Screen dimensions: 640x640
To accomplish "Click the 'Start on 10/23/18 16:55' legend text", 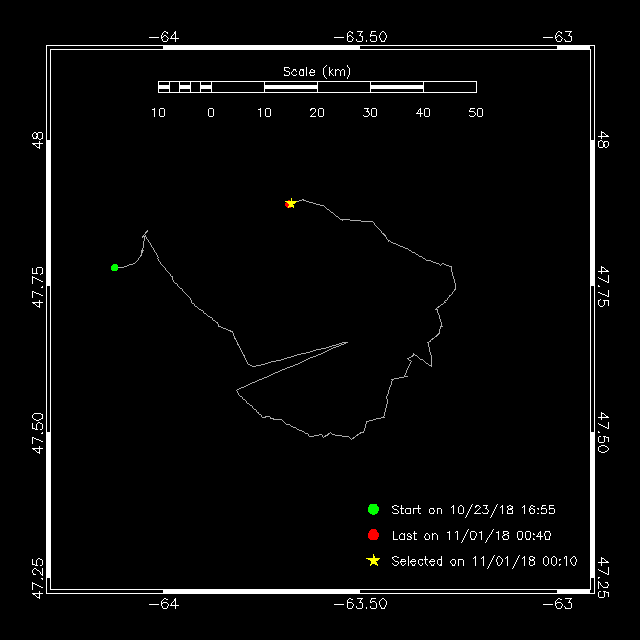I will (473, 510).
